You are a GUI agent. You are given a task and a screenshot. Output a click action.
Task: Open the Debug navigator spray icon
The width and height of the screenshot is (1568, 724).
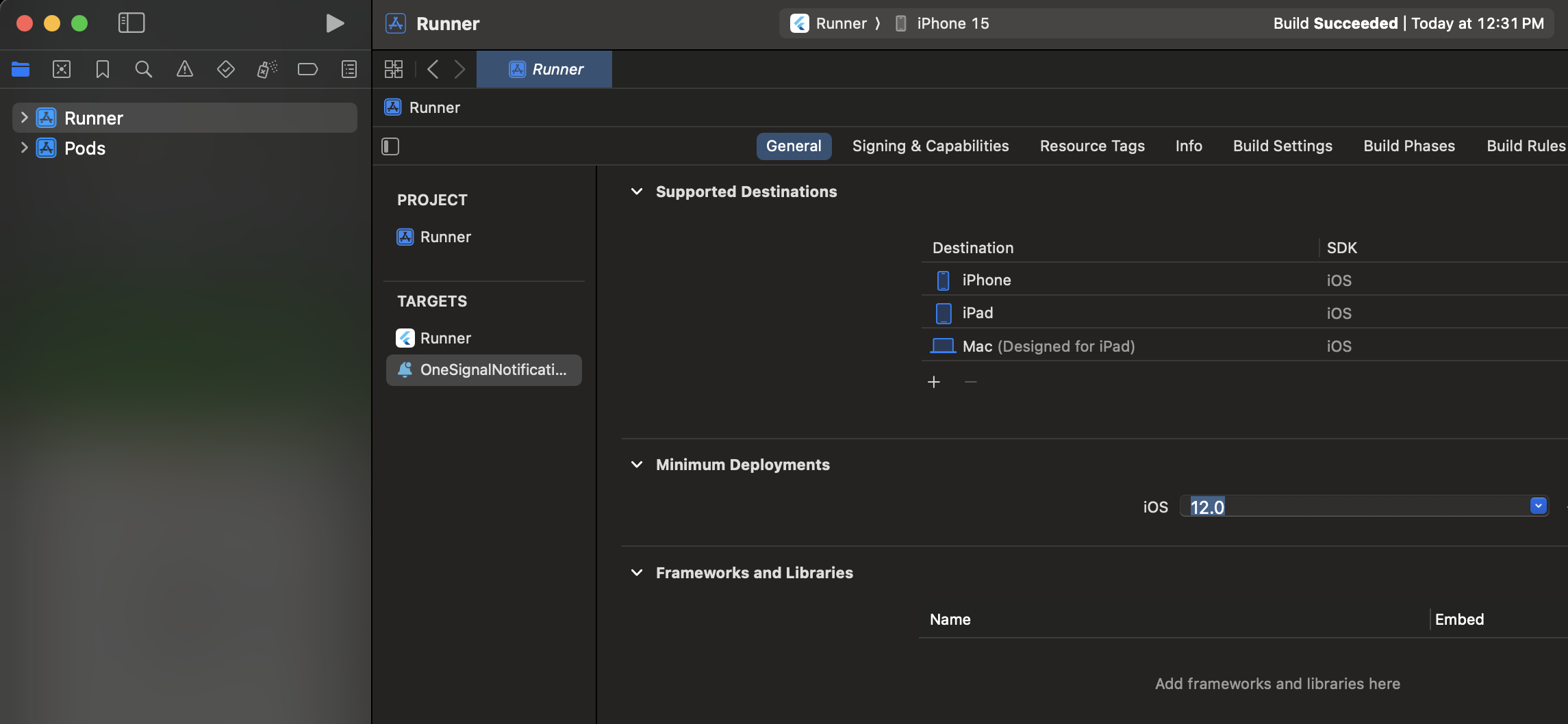click(x=267, y=69)
